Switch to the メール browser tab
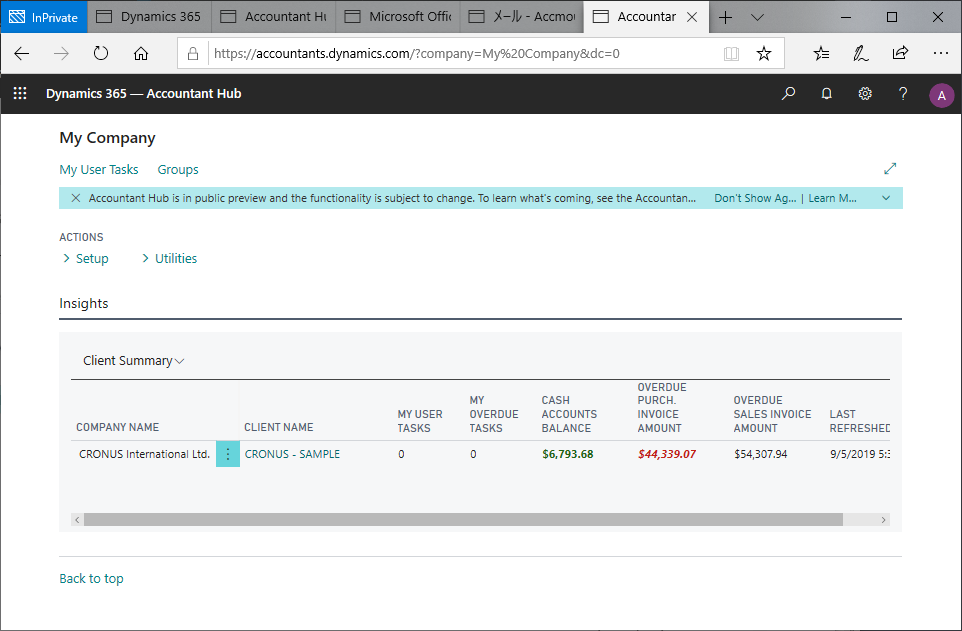Viewport: 962px width, 631px height. pyautogui.click(x=522, y=17)
